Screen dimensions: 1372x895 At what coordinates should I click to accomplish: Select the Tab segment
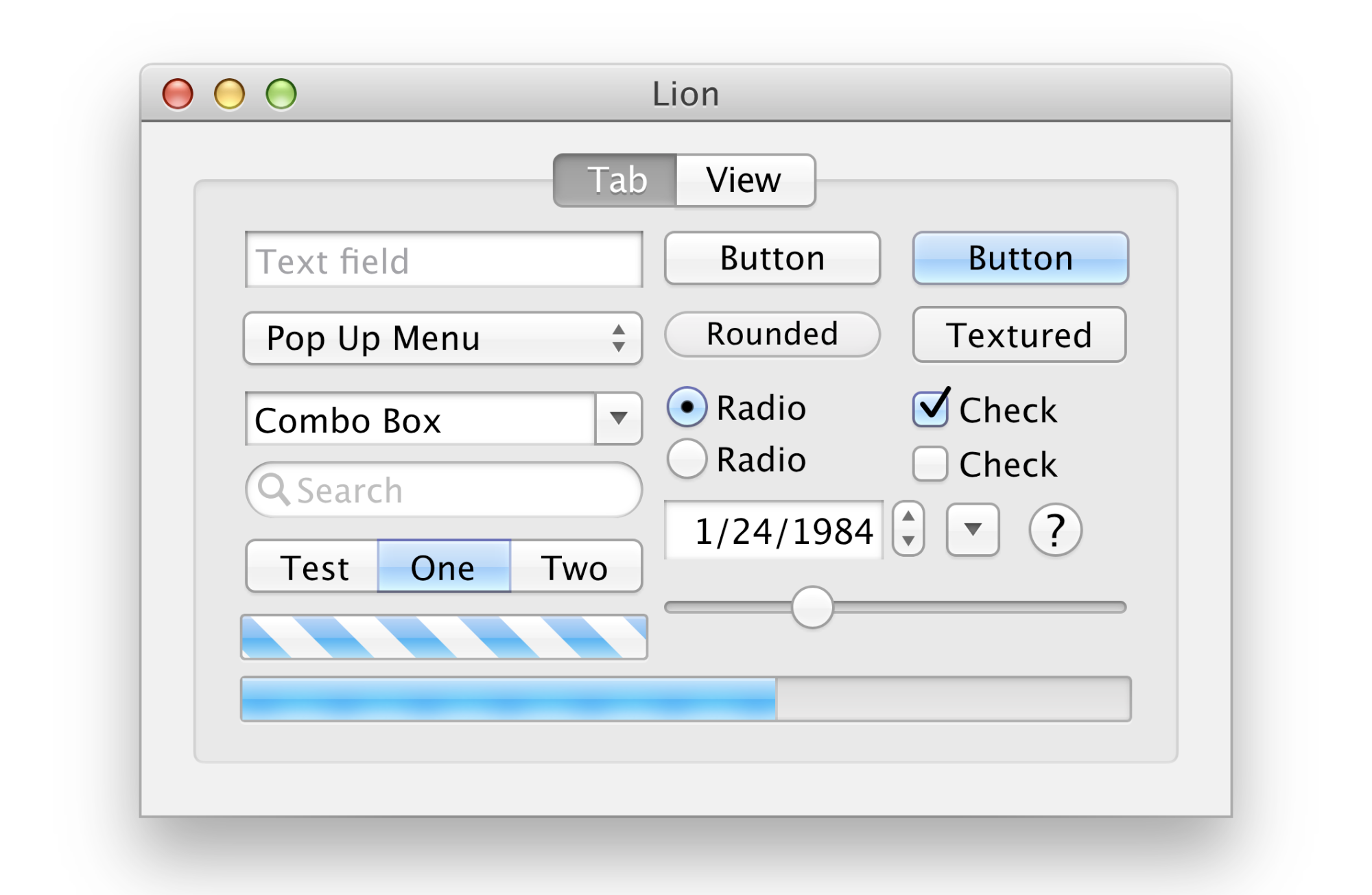pyautogui.click(x=615, y=180)
